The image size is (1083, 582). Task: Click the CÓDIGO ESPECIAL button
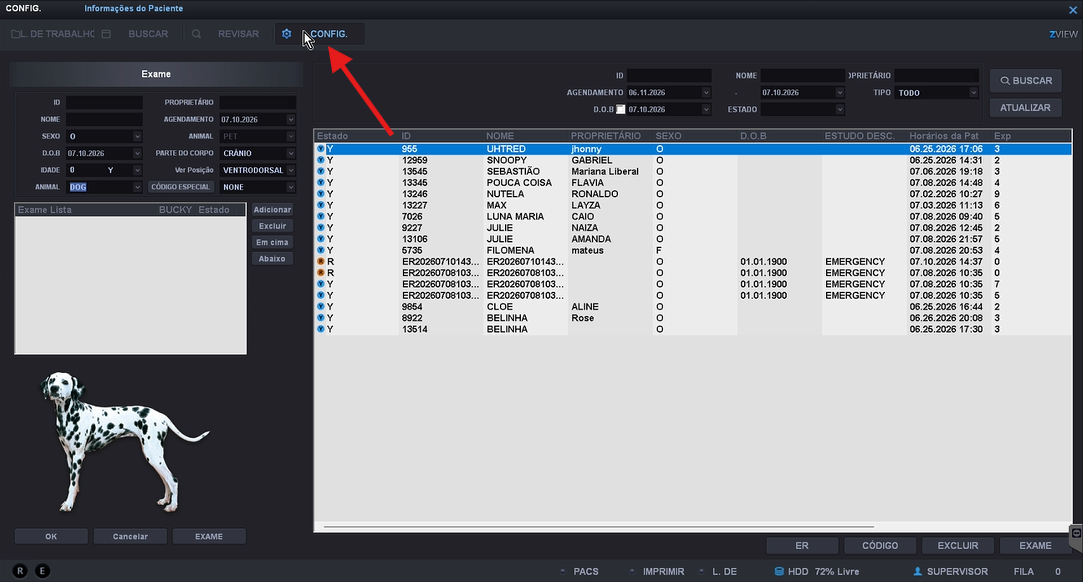pos(180,187)
